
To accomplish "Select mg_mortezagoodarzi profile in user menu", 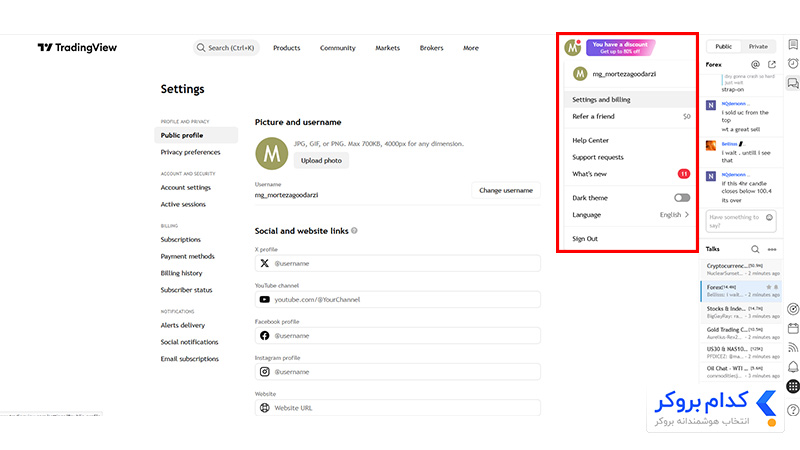I will click(630, 74).
